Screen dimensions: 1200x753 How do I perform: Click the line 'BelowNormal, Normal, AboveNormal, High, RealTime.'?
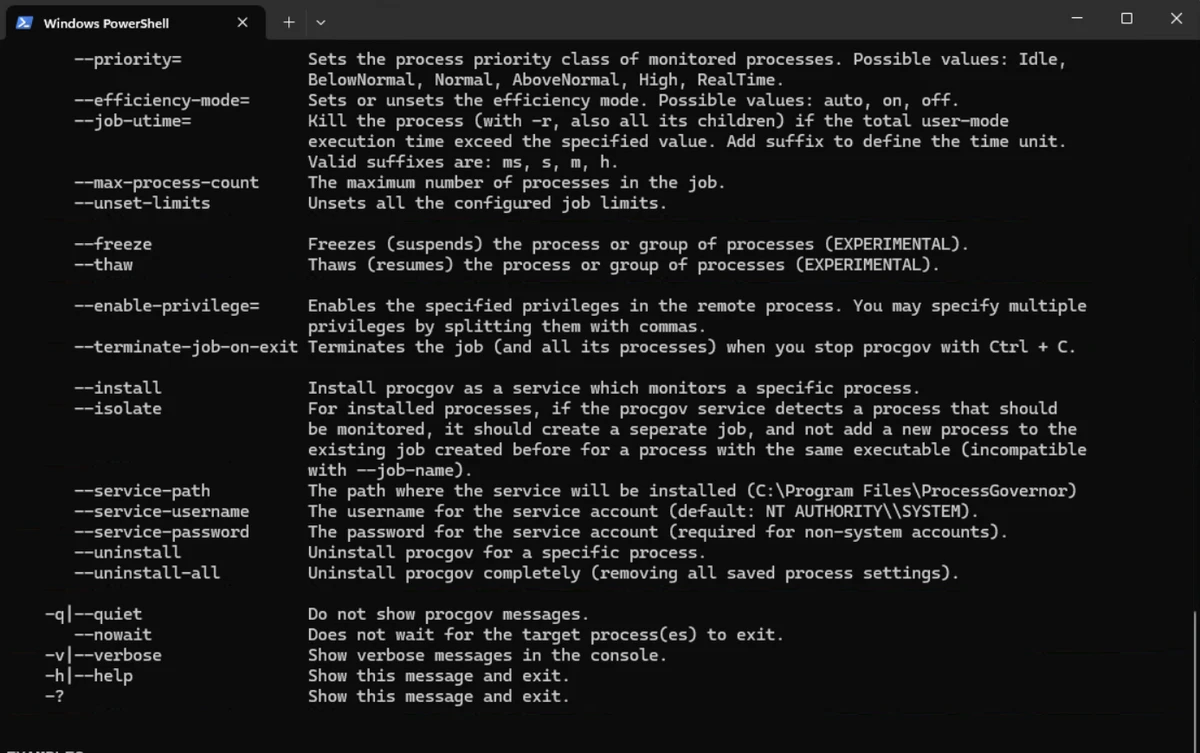tap(546, 80)
